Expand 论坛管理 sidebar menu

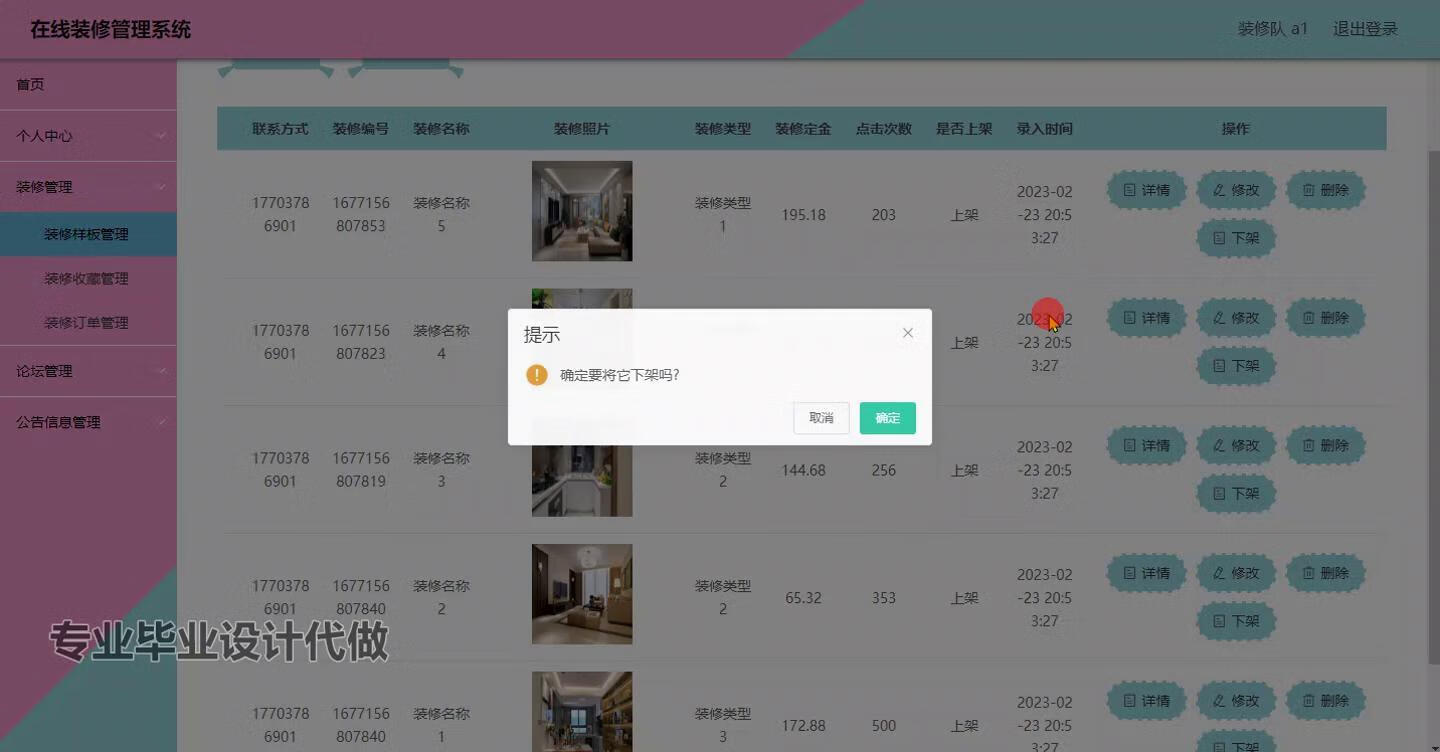click(x=88, y=371)
